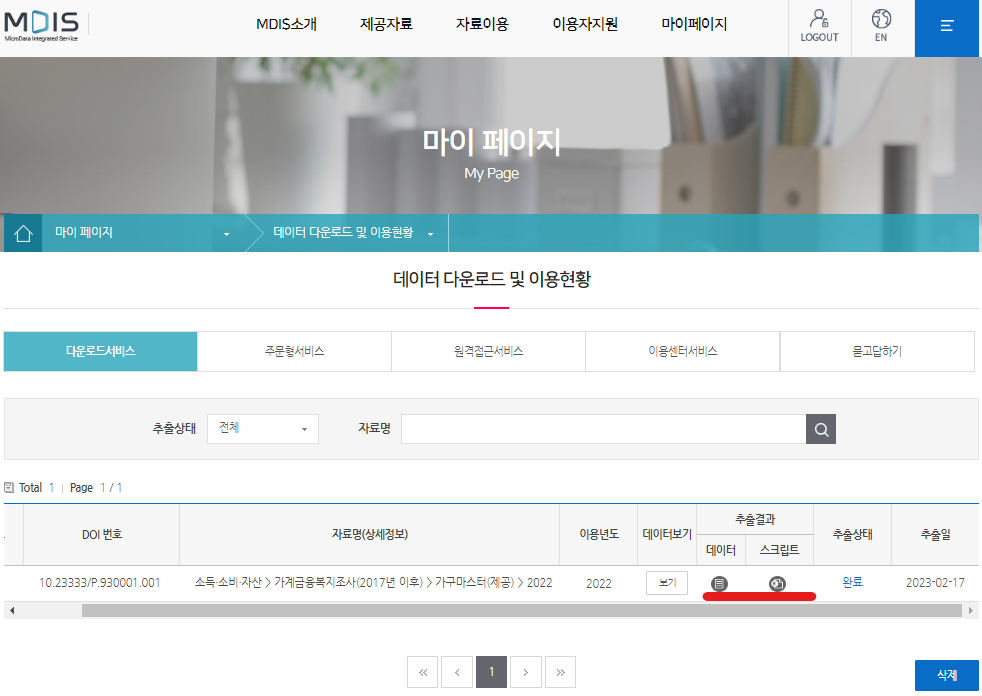Download the extracted script file icon
The height and width of the screenshot is (696, 982).
click(777, 584)
